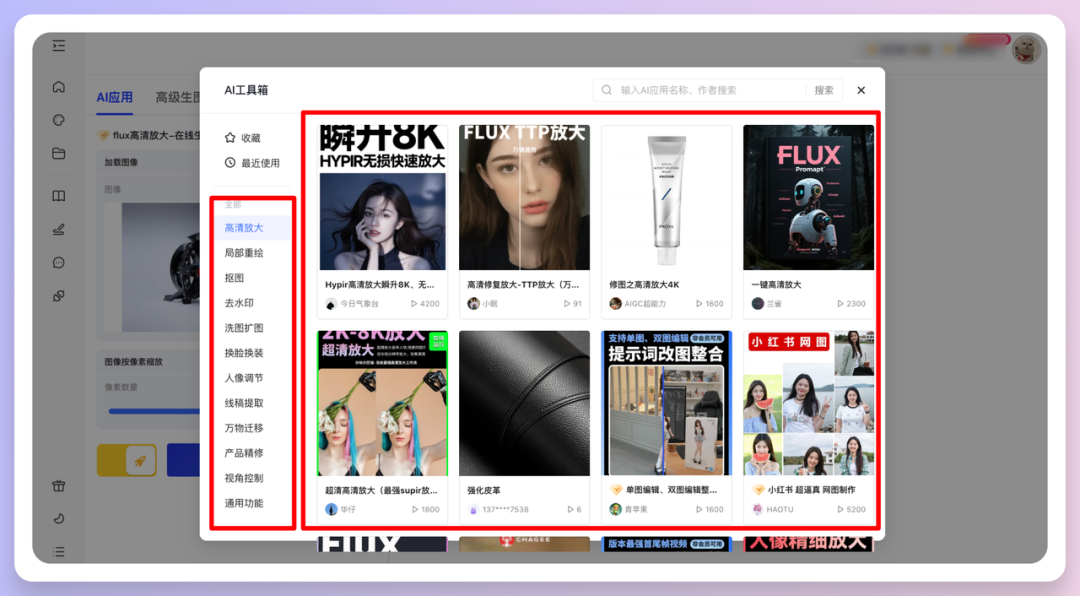The height and width of the screenshot is (596, 1080).
Task: Open the 通用功能 category
Action: coord(244,503)
